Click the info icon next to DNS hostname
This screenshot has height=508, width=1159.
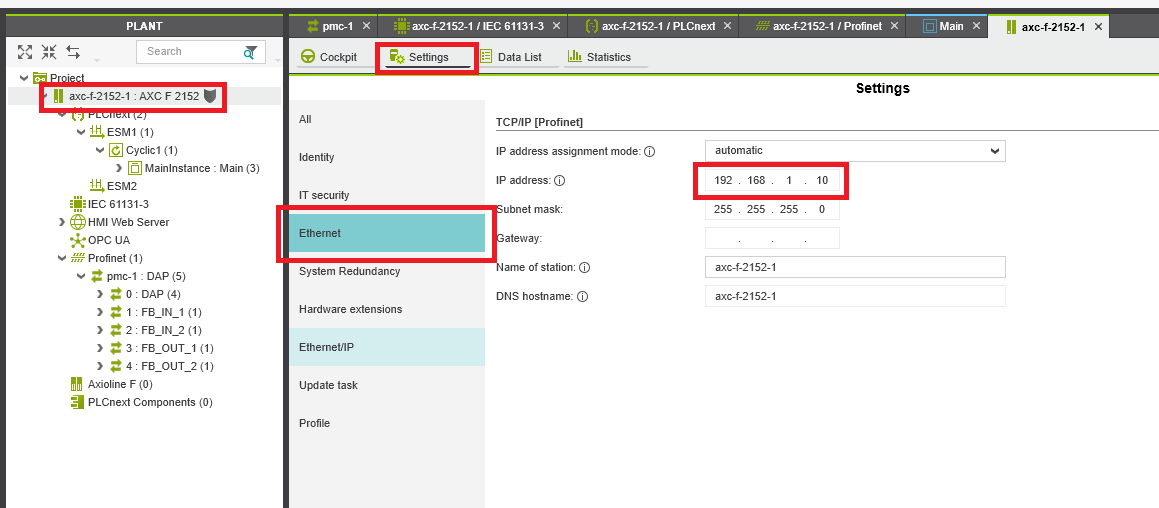point(582,297)
